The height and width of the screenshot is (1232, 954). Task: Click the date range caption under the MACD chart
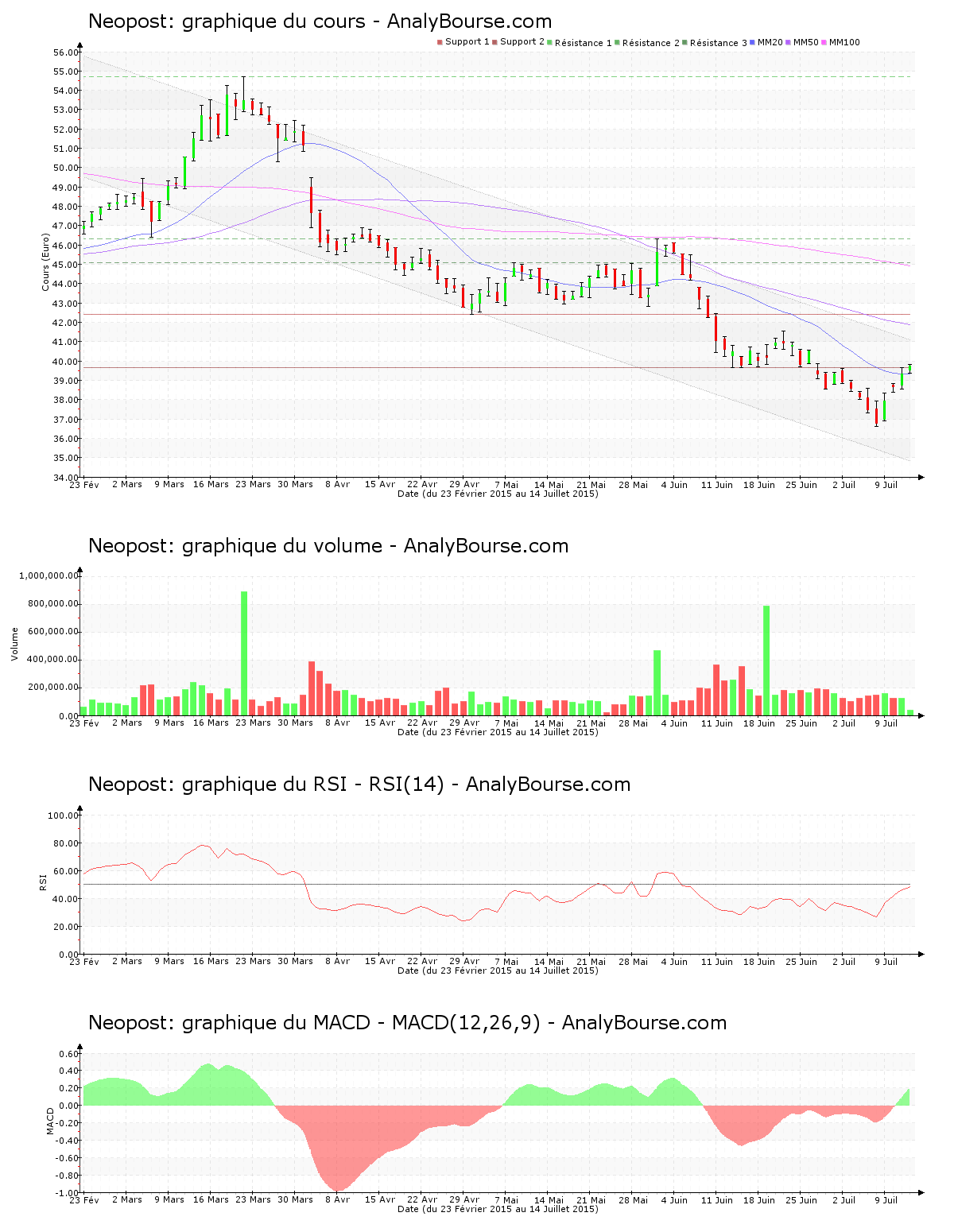[x=498, y=1209]
